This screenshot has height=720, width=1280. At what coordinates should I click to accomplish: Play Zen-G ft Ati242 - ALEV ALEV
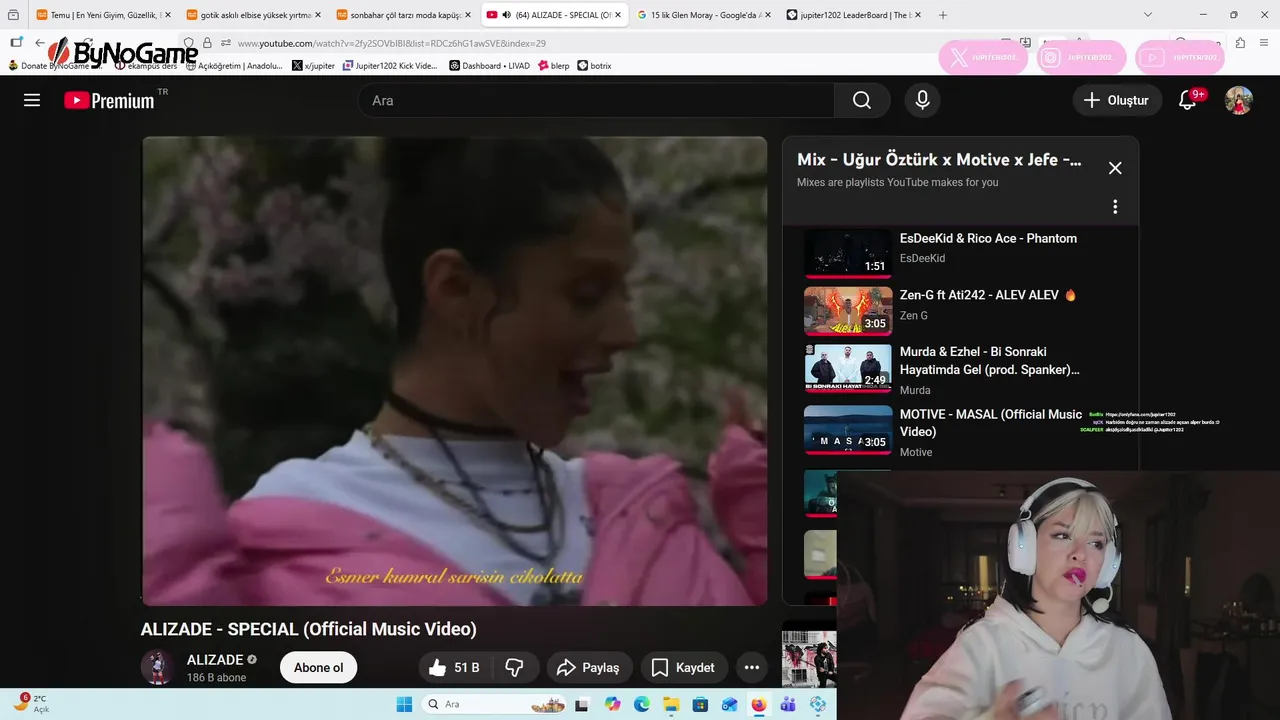pos(960,310)
